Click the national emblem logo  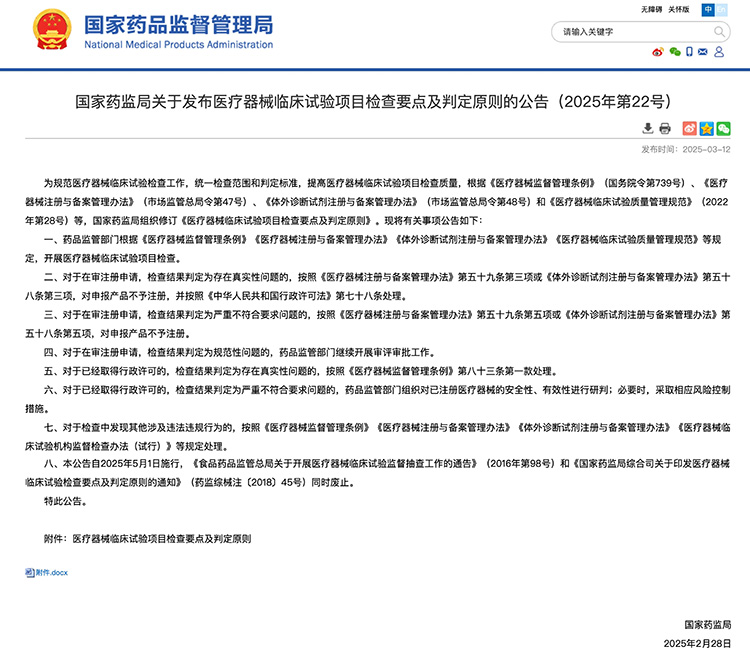(x=52, y=30)
